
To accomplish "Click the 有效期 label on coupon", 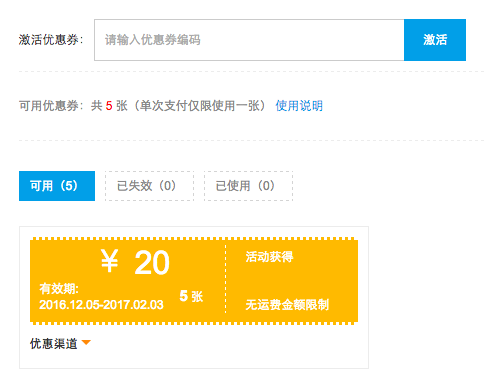I will 59,289.
